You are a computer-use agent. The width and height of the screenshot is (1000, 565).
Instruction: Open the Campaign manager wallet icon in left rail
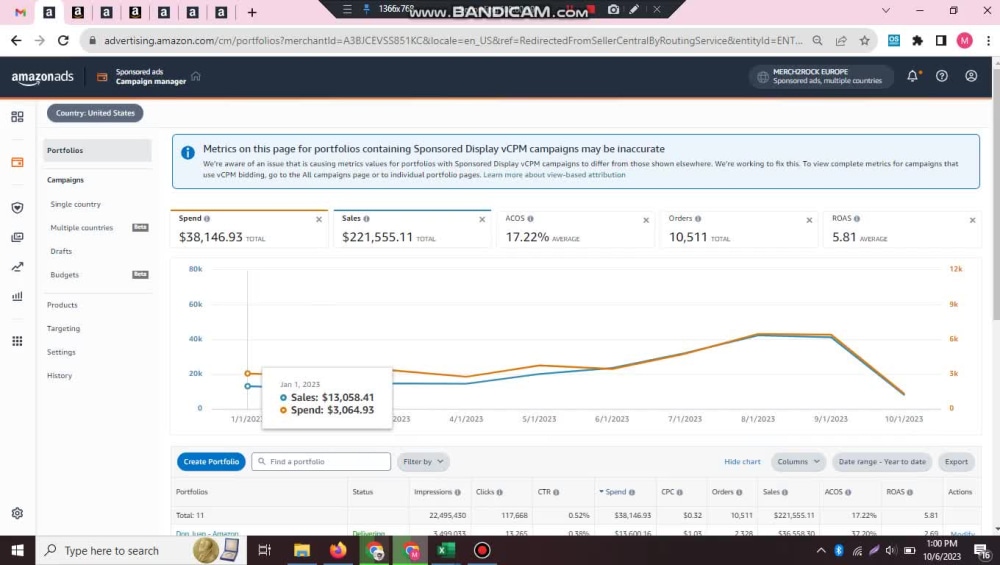pos(17,162)
